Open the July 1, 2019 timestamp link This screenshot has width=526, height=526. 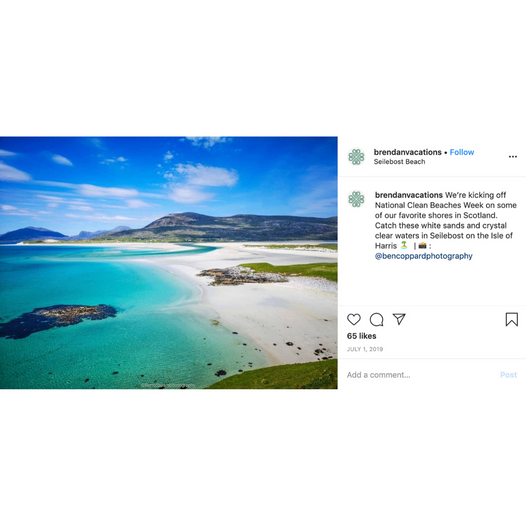click(x=365, y=349)
